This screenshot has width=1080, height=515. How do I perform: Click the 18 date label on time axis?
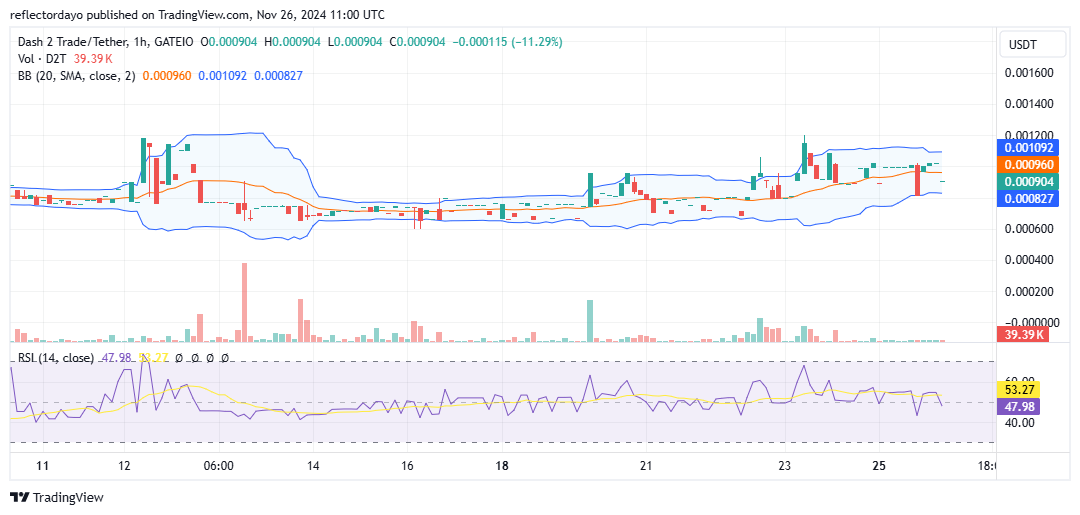(x=502, y=466)
